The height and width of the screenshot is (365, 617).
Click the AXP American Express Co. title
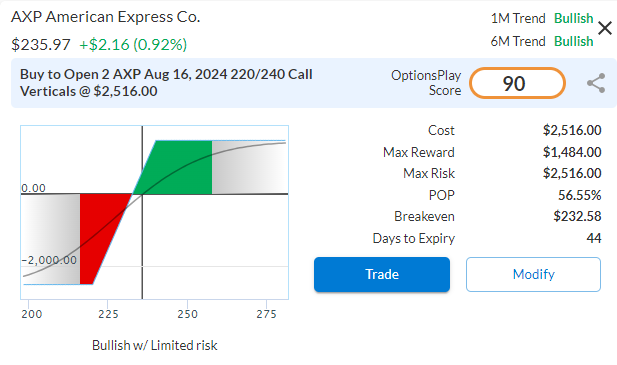coord(105,17)
